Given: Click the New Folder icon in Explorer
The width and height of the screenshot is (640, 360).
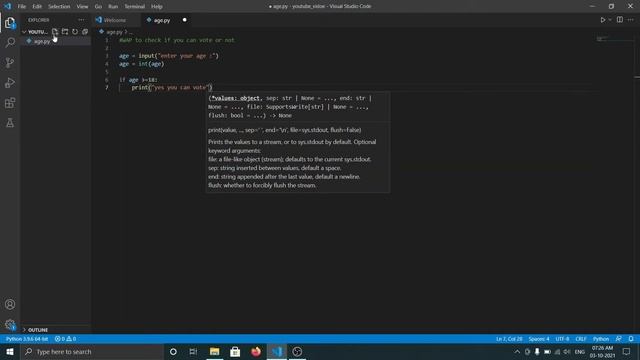Looking at the screenshot, I should 65,31.
